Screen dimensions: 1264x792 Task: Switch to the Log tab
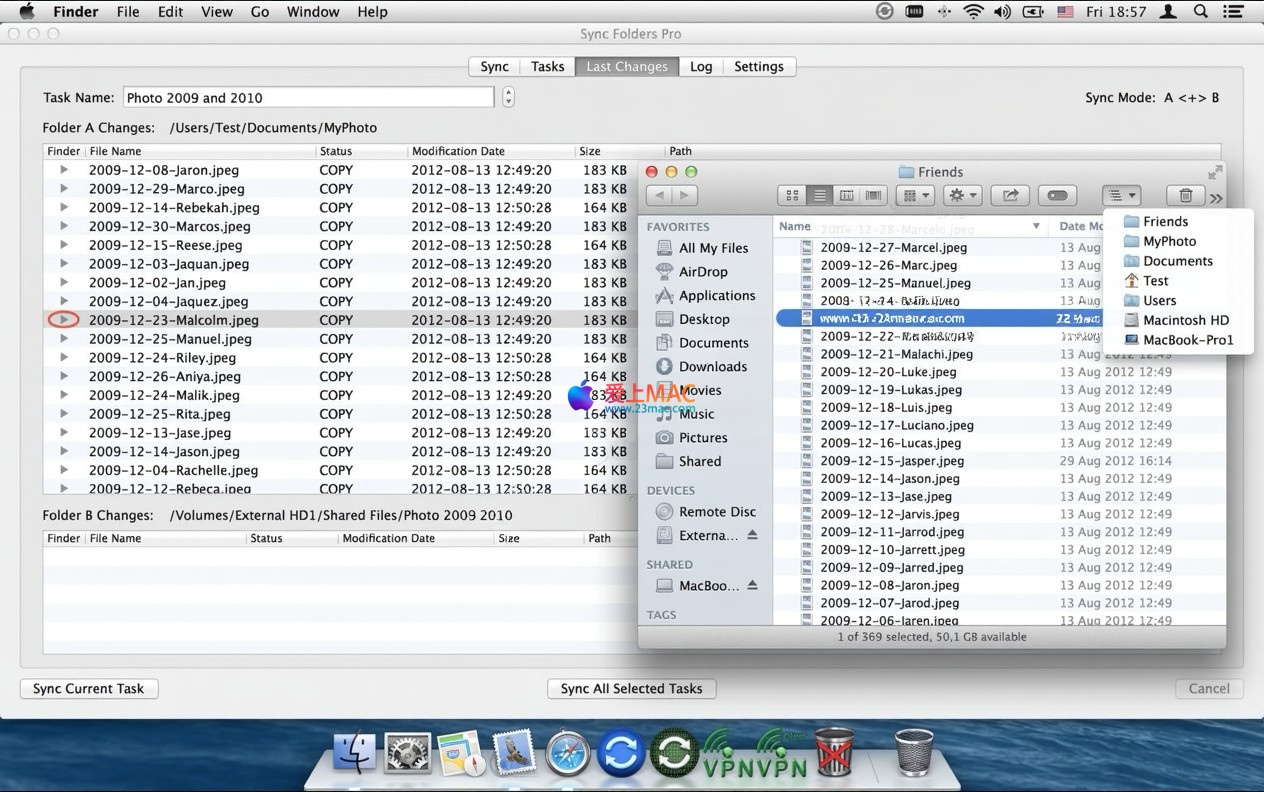click(x=701, y=67)
